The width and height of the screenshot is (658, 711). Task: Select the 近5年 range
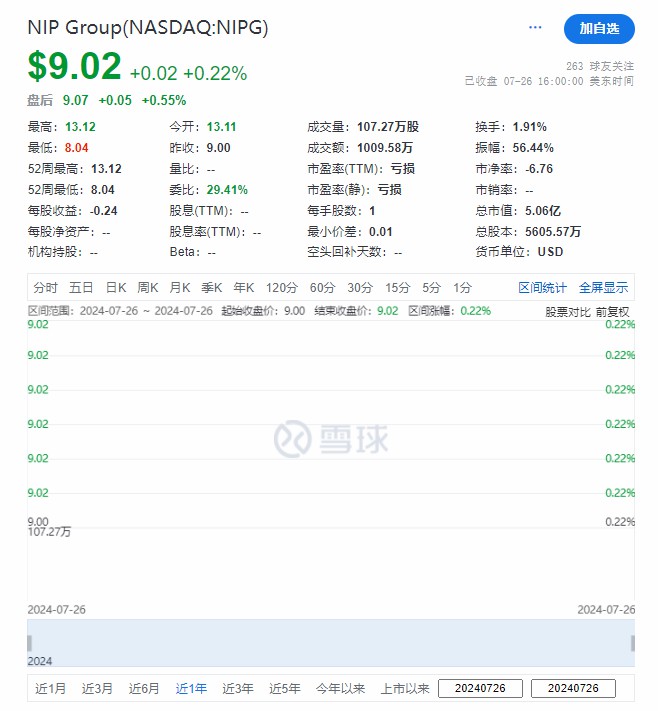point(284,688)
